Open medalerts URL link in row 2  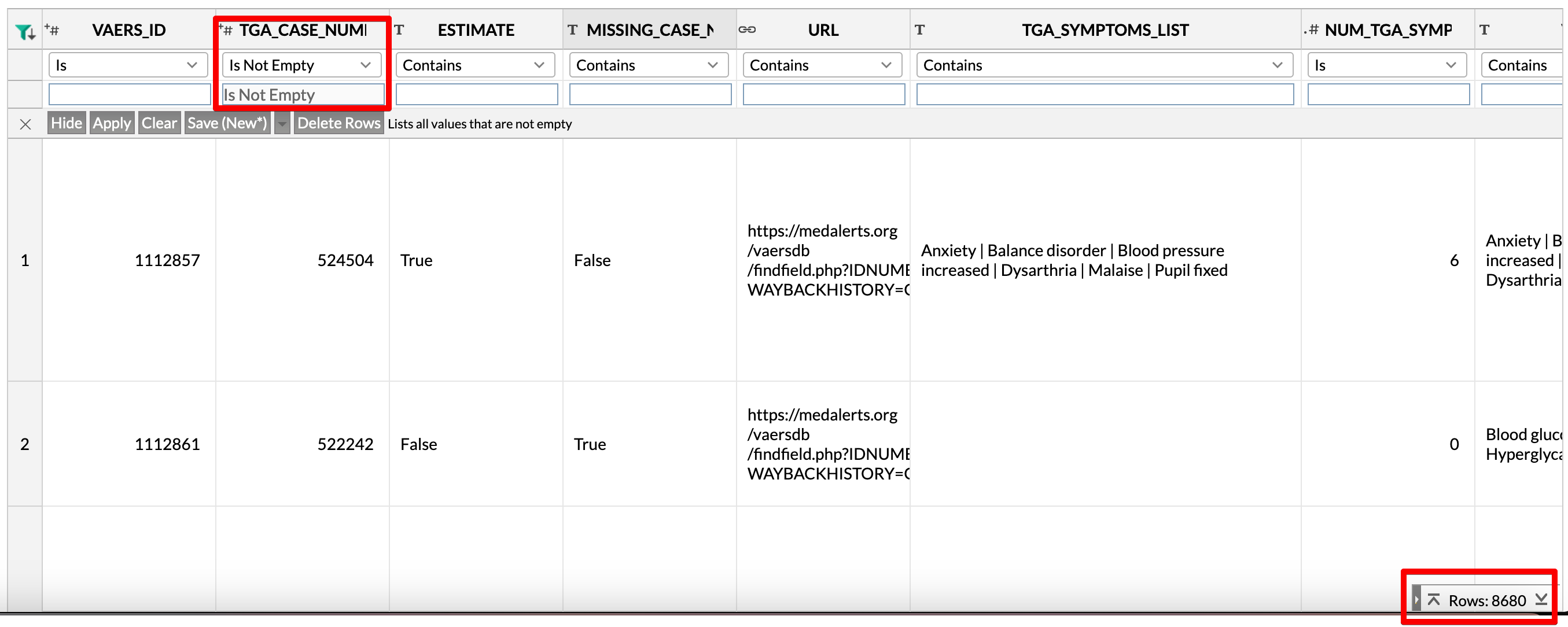pyautogui.click(x=828, y=444)
